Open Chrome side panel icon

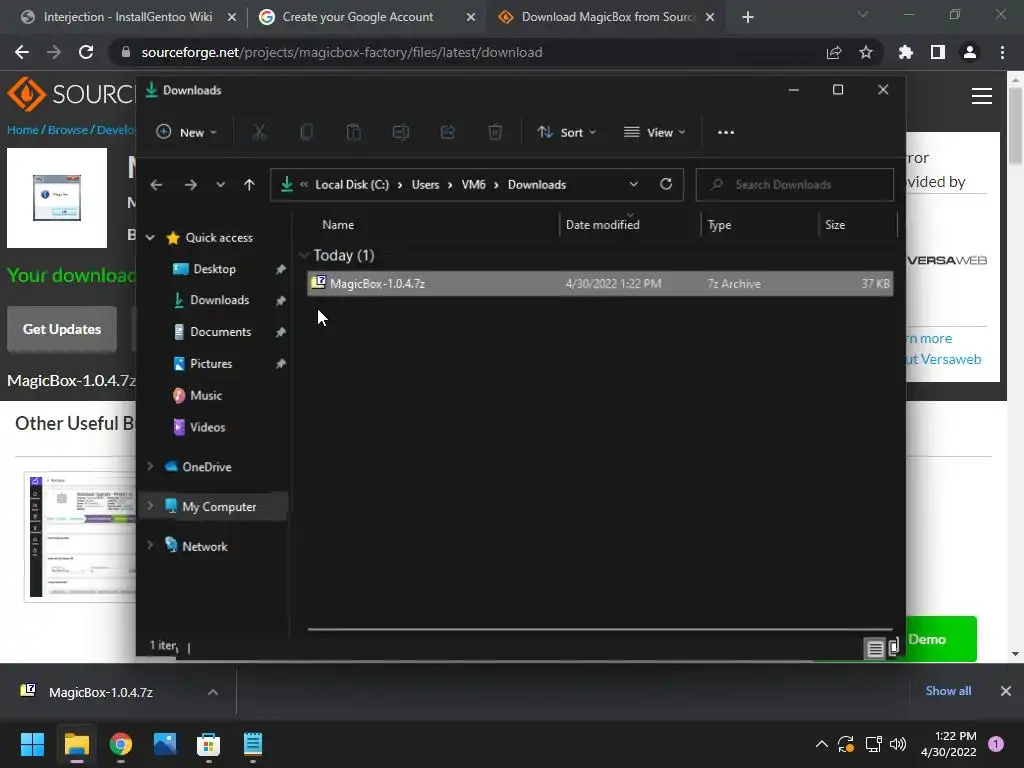pos(937,52)
